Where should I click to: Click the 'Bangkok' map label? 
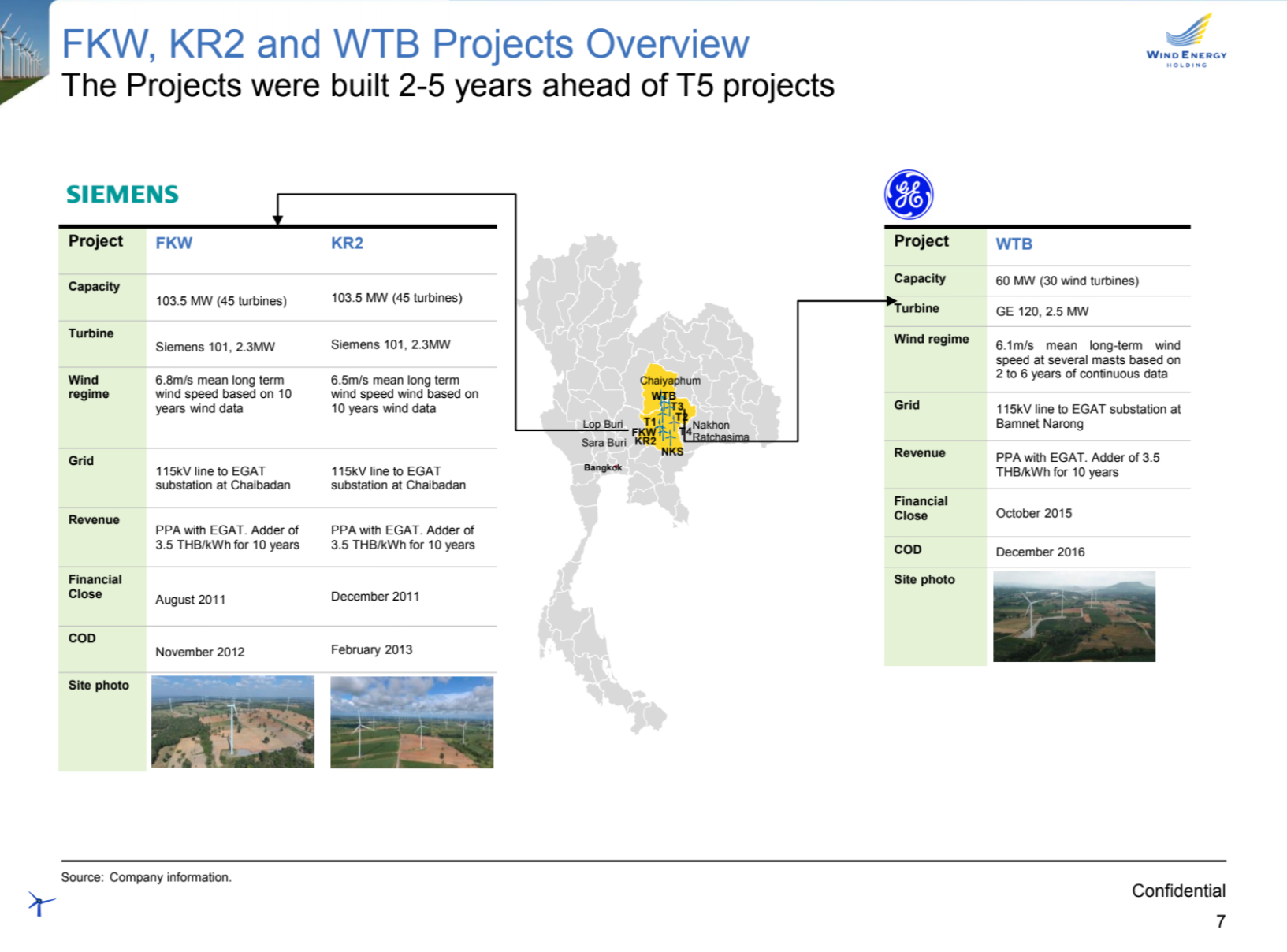coord(603,467)
